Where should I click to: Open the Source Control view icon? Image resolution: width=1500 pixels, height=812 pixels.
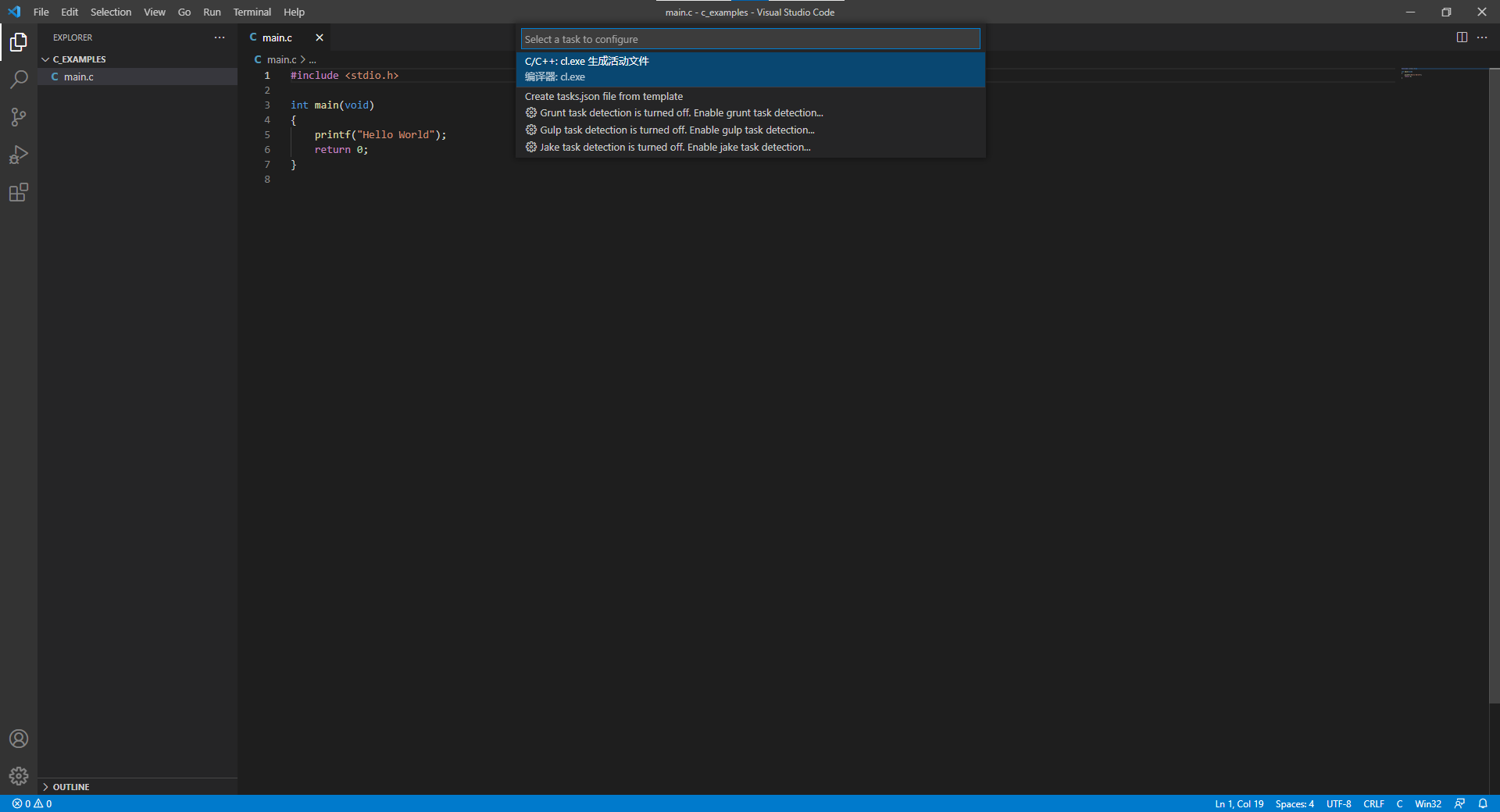point(19,117)
